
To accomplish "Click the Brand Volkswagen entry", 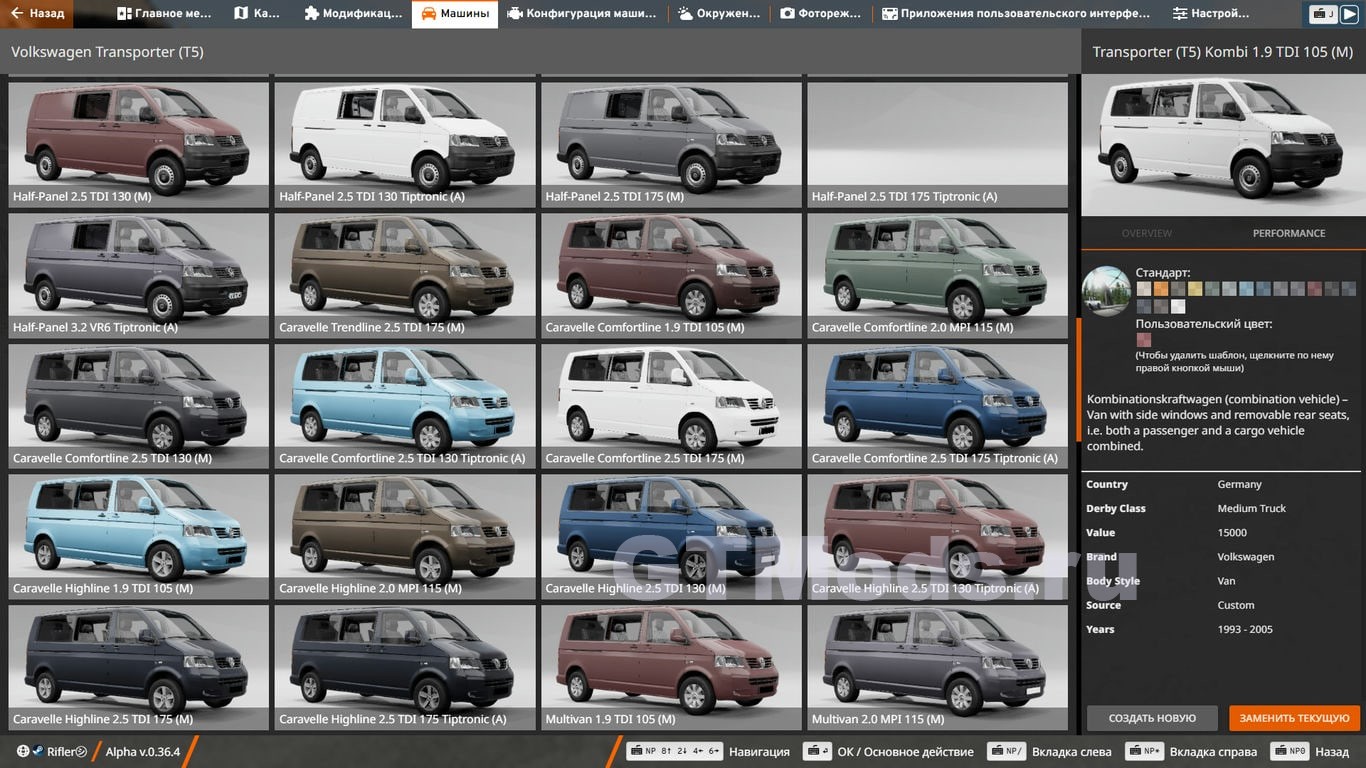I will 1223,557.
